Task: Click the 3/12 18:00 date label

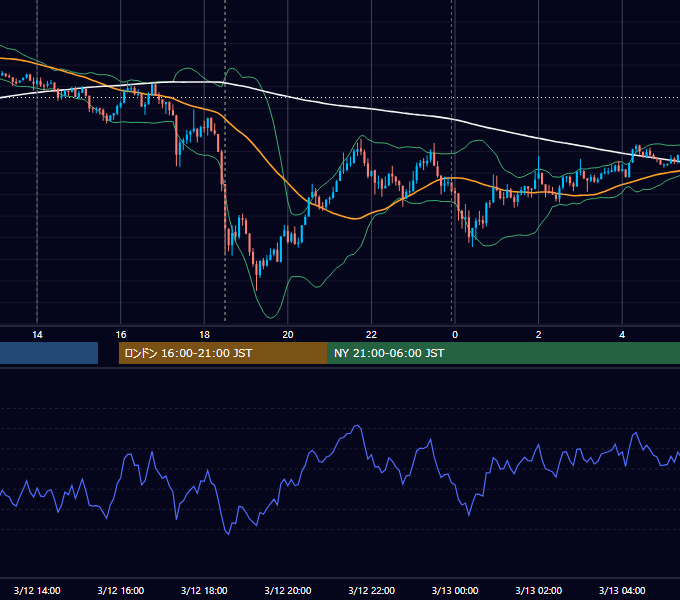Action: (x=204, y=590)
